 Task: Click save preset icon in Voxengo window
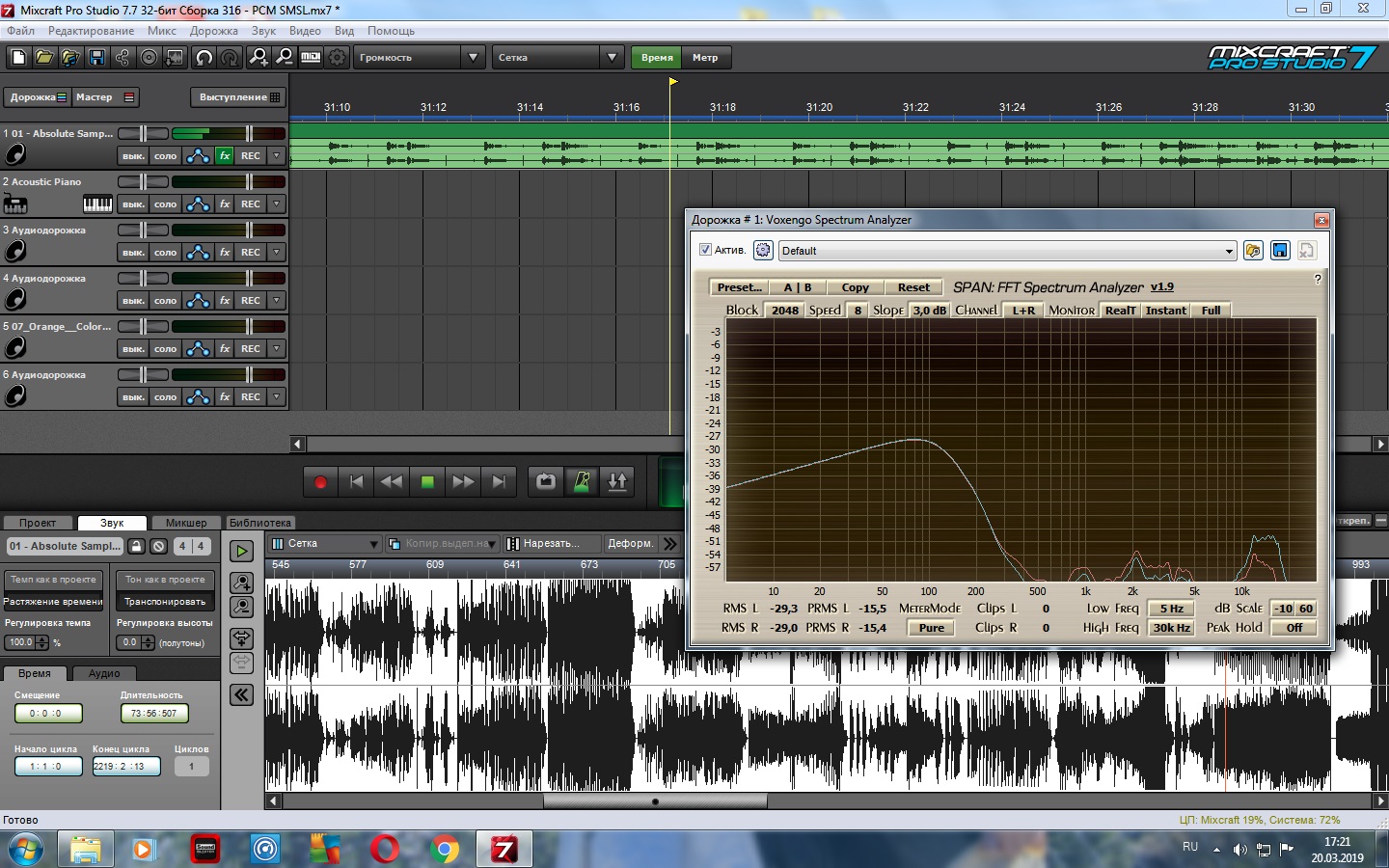[x=1280, y=250]
